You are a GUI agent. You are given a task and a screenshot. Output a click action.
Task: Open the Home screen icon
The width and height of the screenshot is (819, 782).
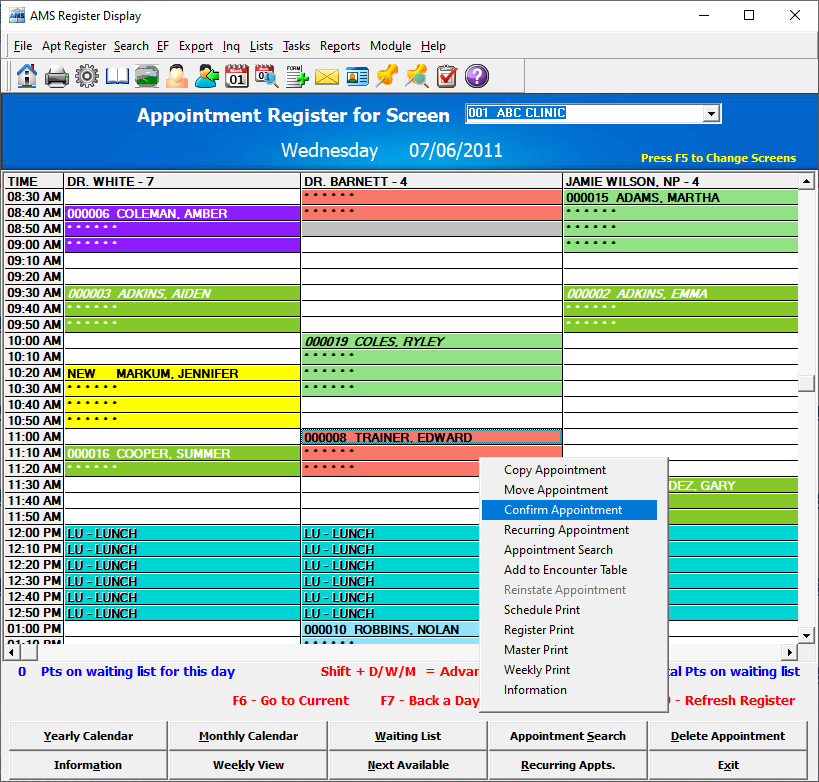[27, 76]
